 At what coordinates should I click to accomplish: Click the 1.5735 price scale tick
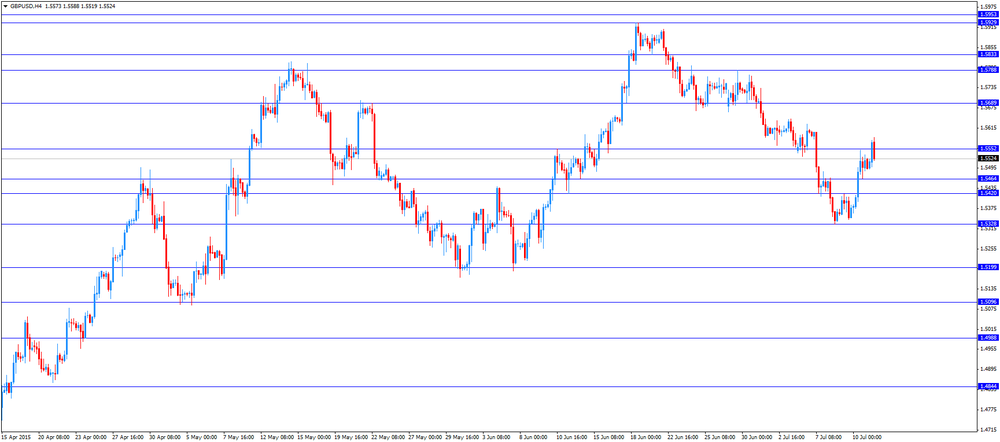[989, 87]
